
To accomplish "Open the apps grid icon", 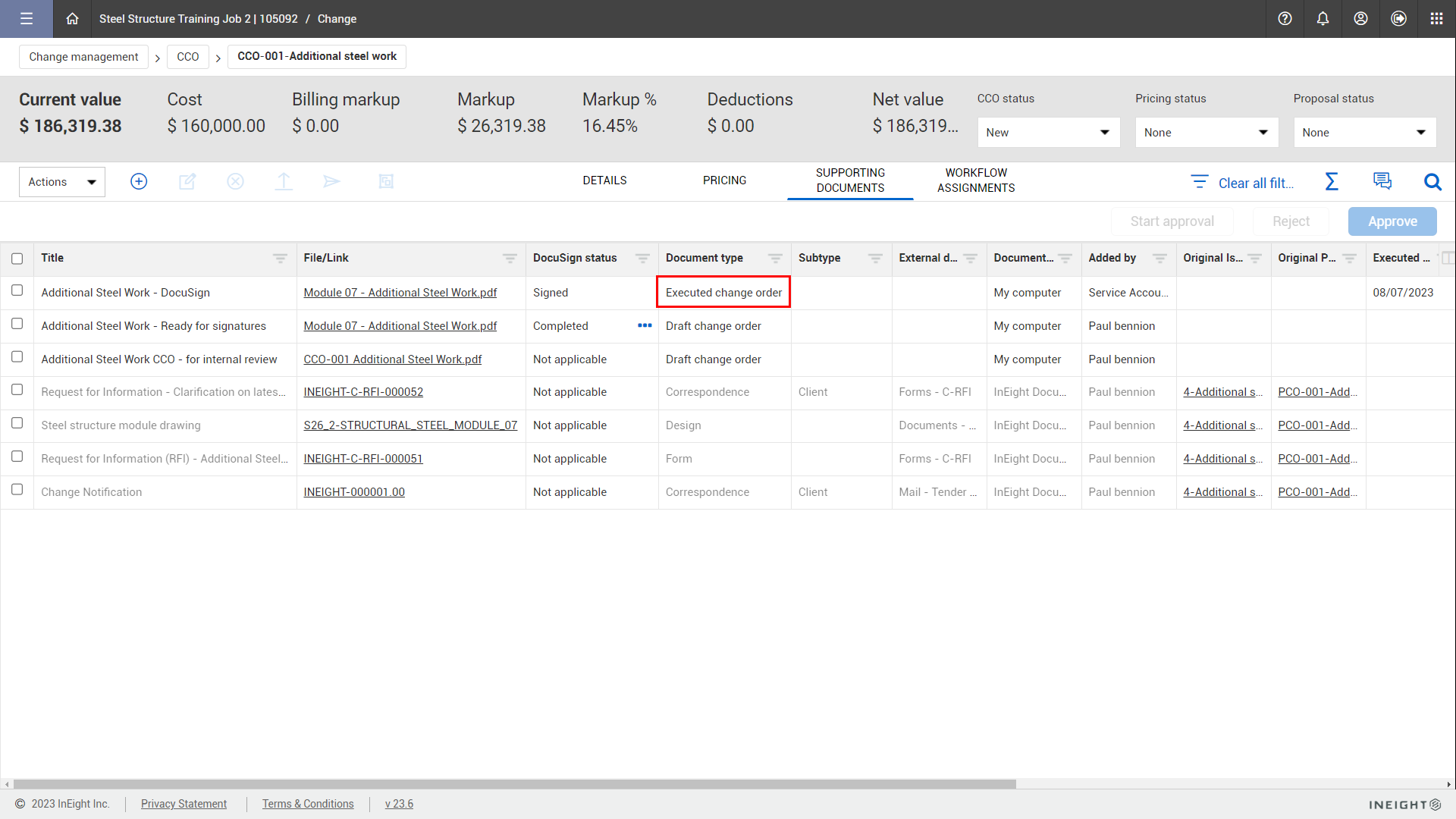I will 1436,19.
